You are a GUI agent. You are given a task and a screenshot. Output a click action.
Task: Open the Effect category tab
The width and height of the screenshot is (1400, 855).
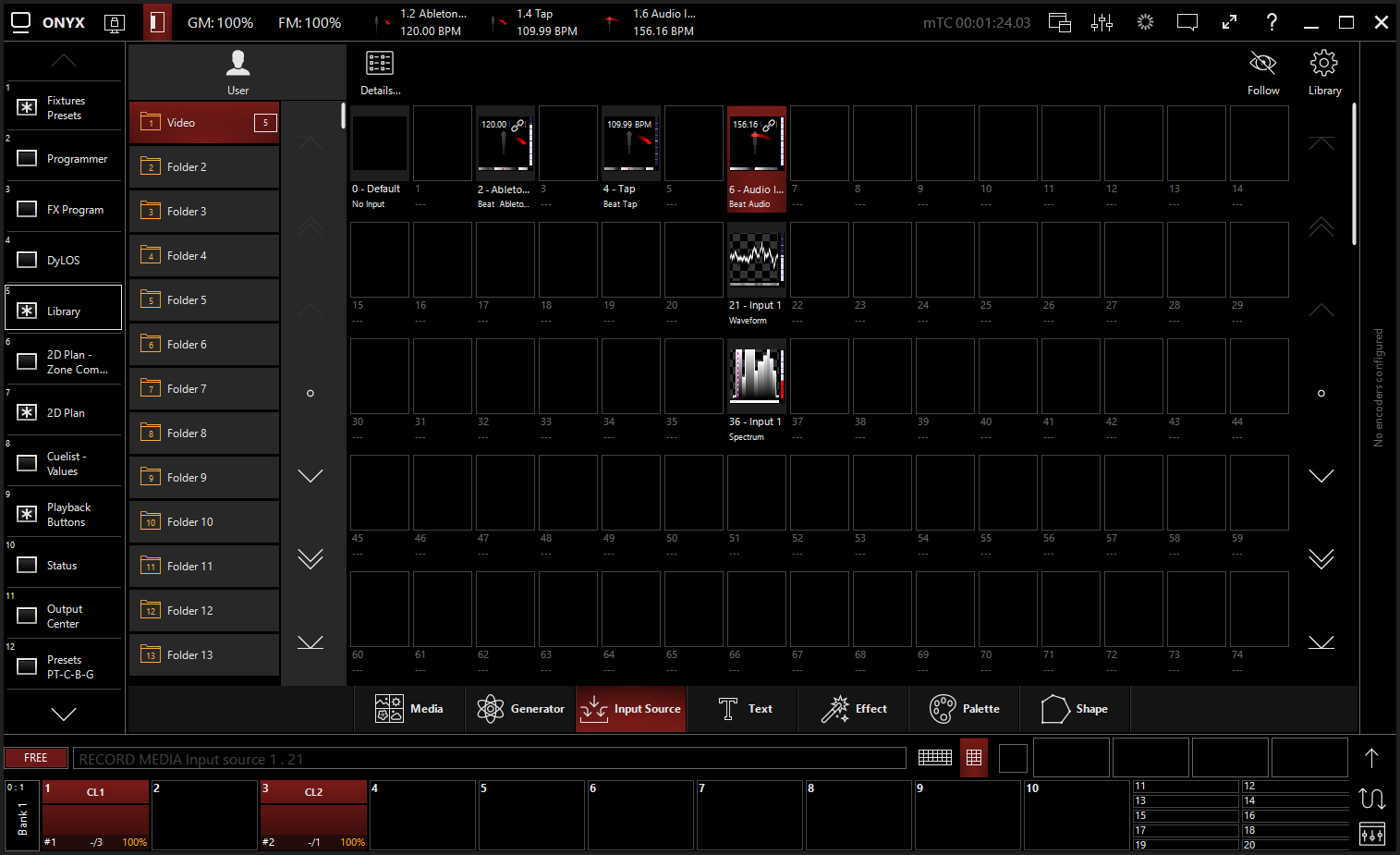coord(853,709)
